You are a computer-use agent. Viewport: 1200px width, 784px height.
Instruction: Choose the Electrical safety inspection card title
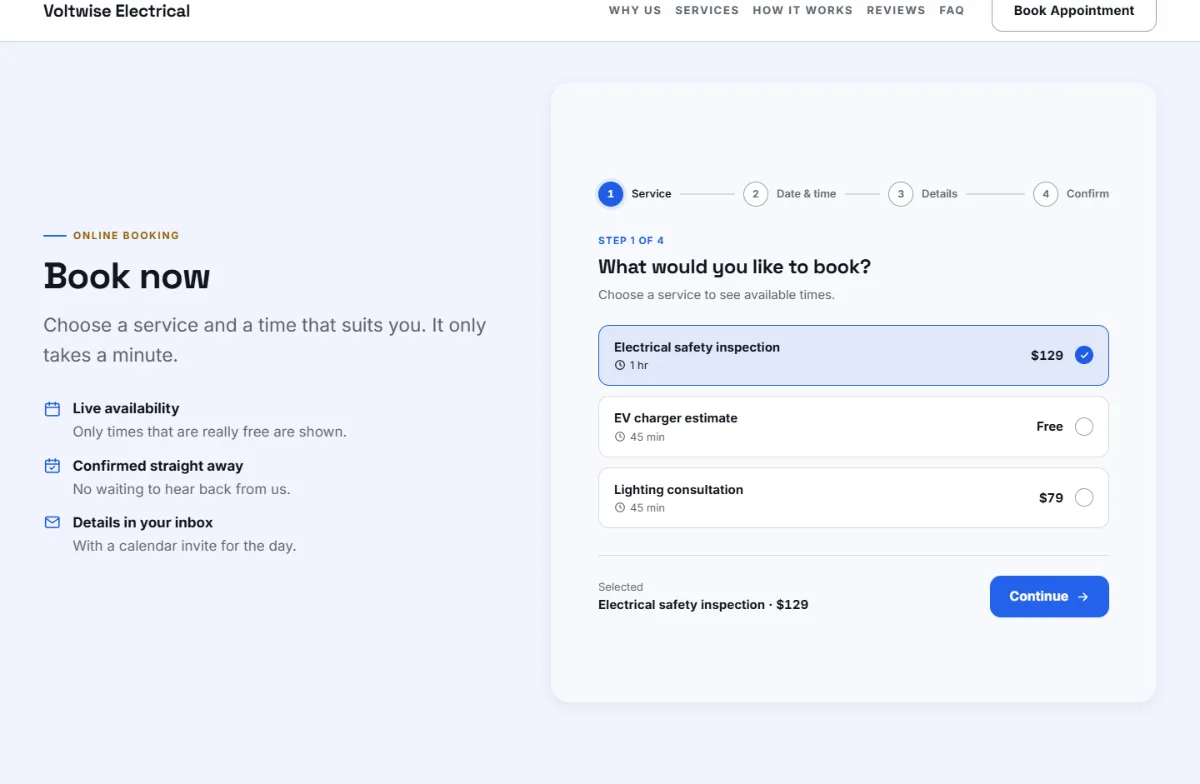tap(697, 347)
